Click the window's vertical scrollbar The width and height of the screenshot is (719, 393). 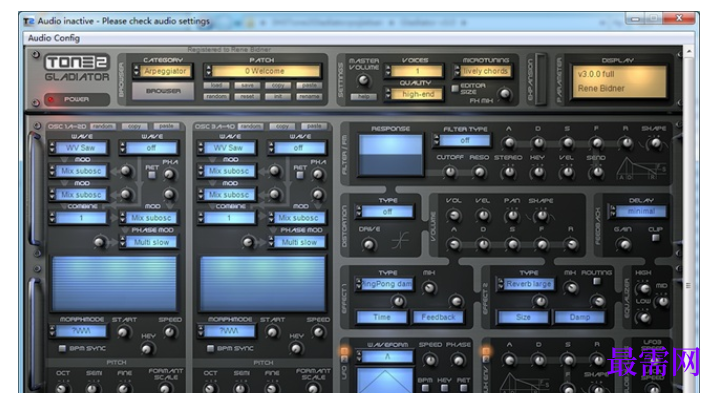click(688, 219)
